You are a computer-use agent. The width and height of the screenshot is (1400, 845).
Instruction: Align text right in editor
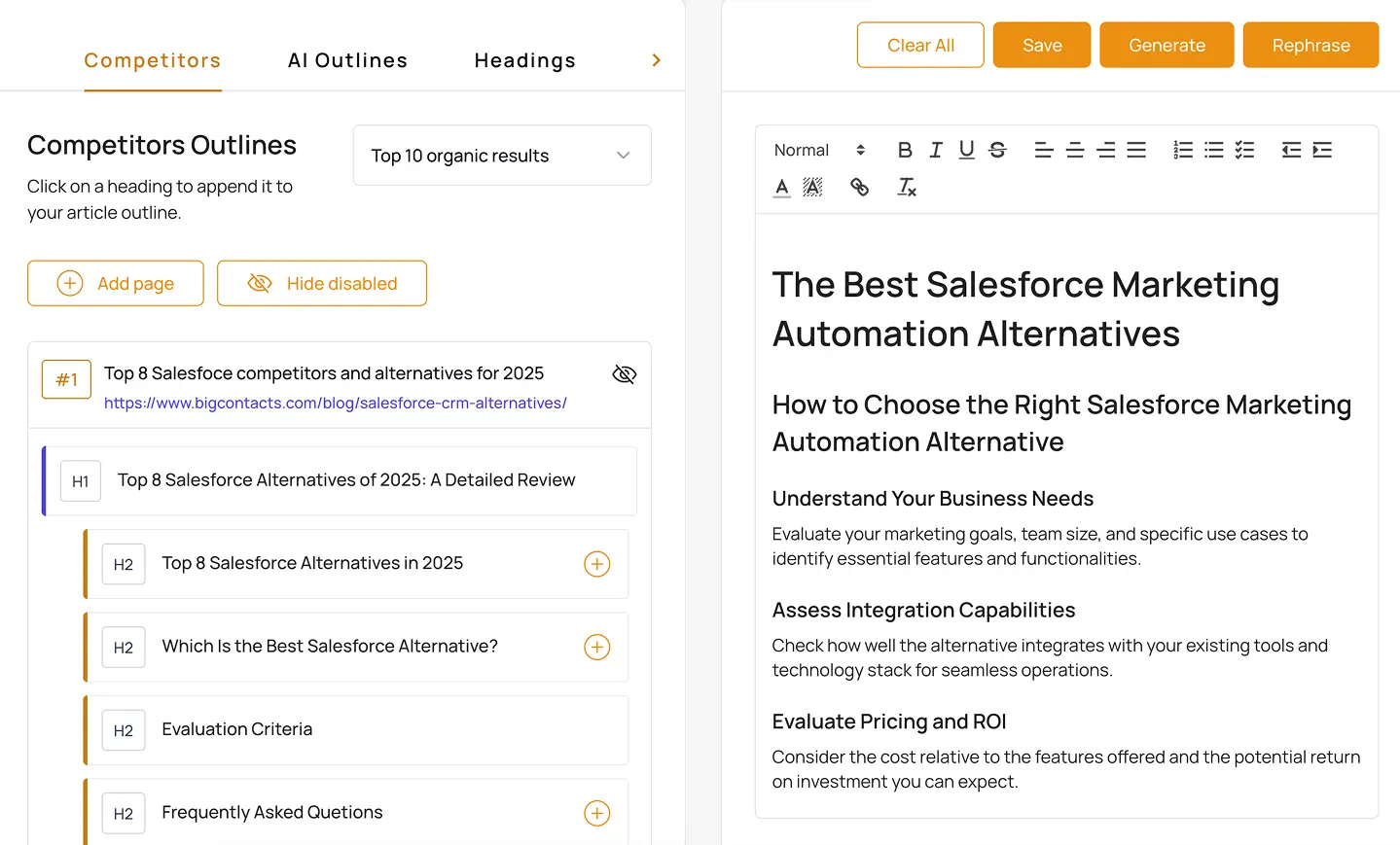point(1106,150)
